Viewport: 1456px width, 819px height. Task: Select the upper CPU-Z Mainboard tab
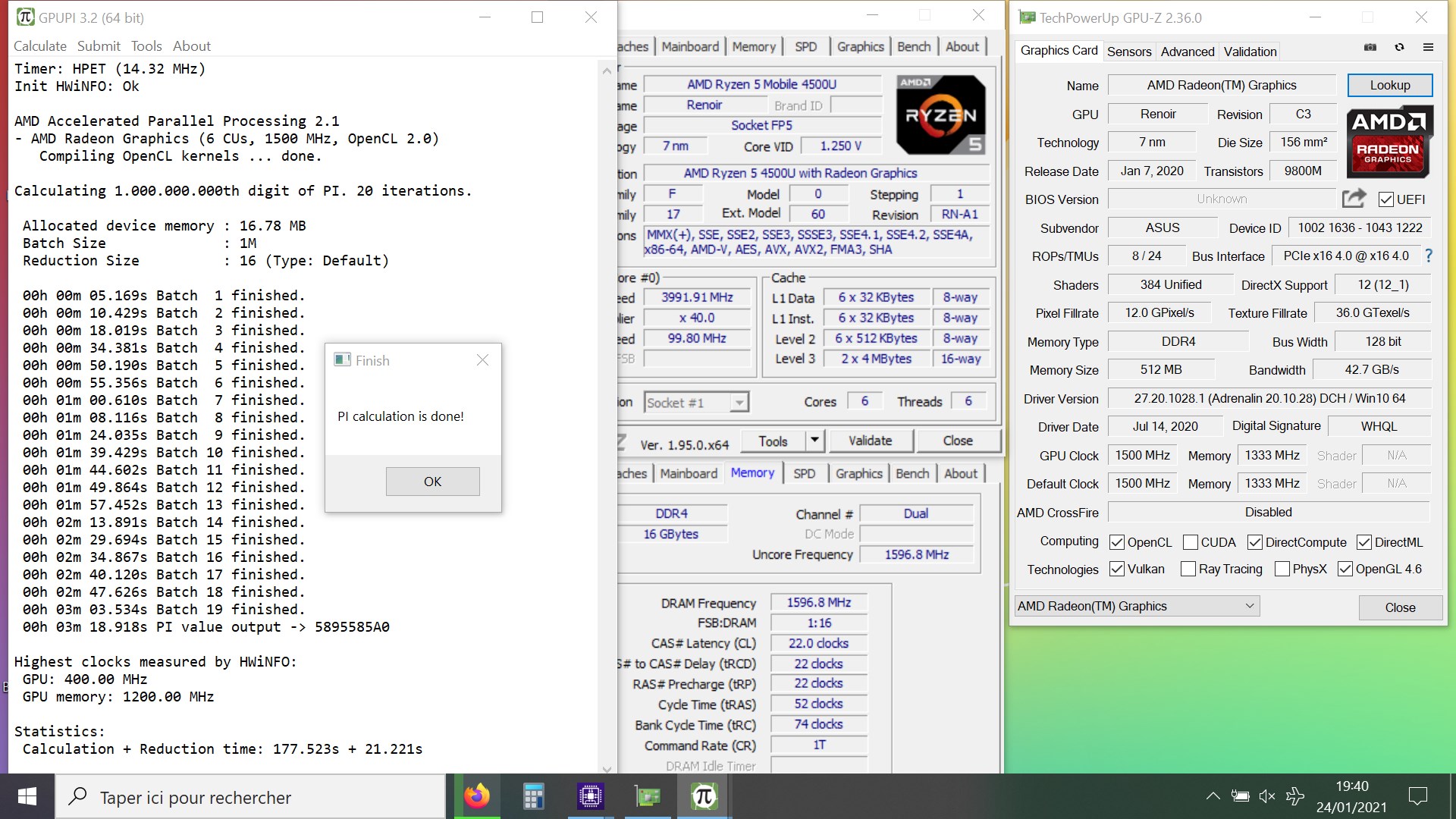pyautogui.click(x=690, y=46)
